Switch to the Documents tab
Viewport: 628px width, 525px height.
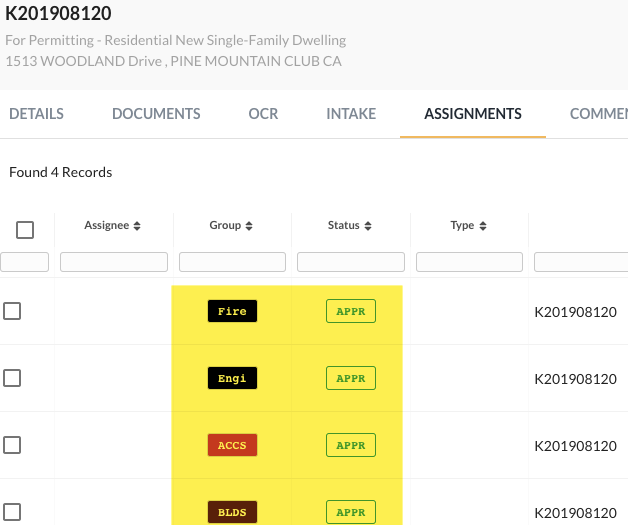(x=156, y=114)
